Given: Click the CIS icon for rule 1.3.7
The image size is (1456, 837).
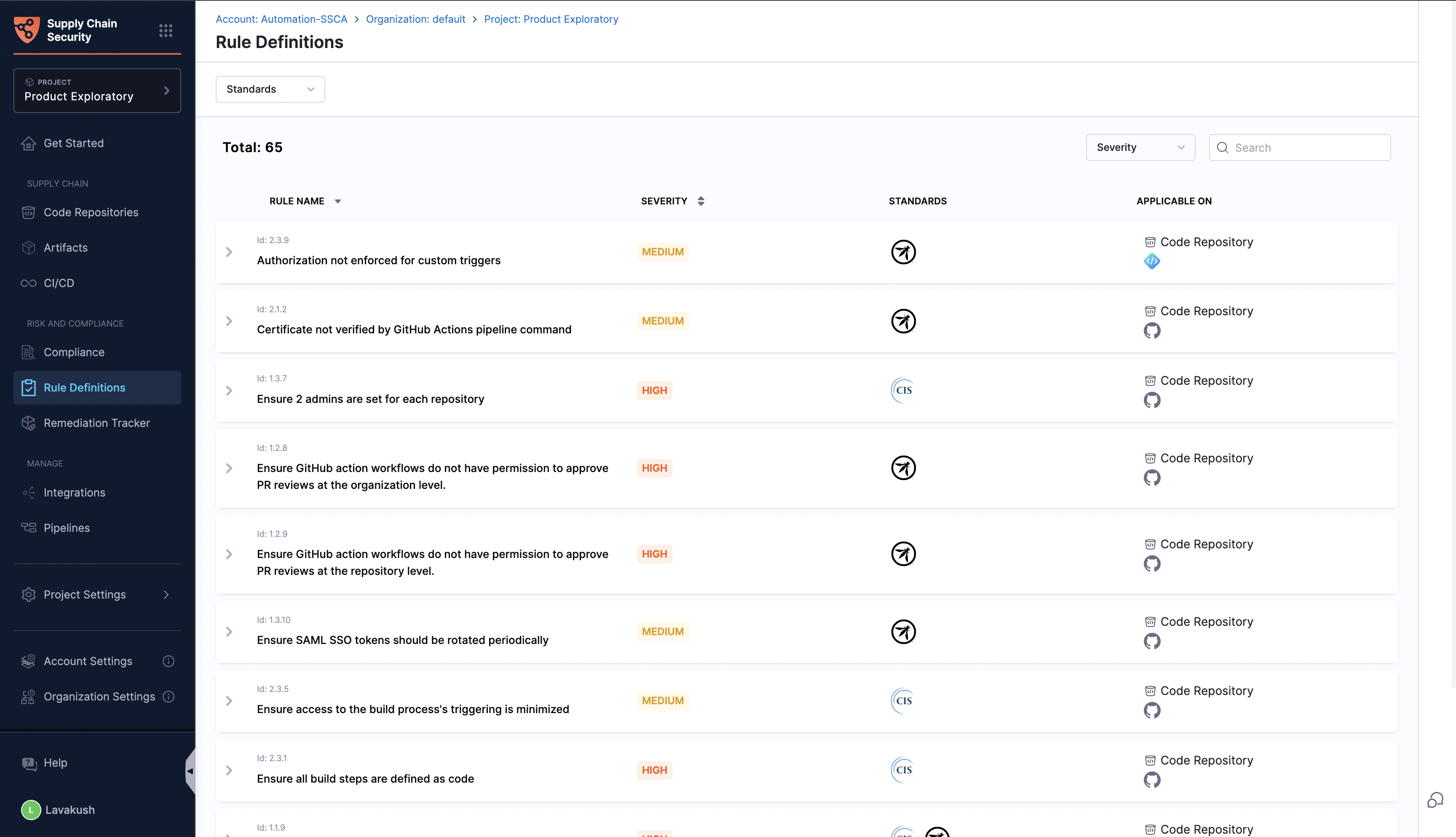Looking at the screenshot, I should tap(903, 390).
